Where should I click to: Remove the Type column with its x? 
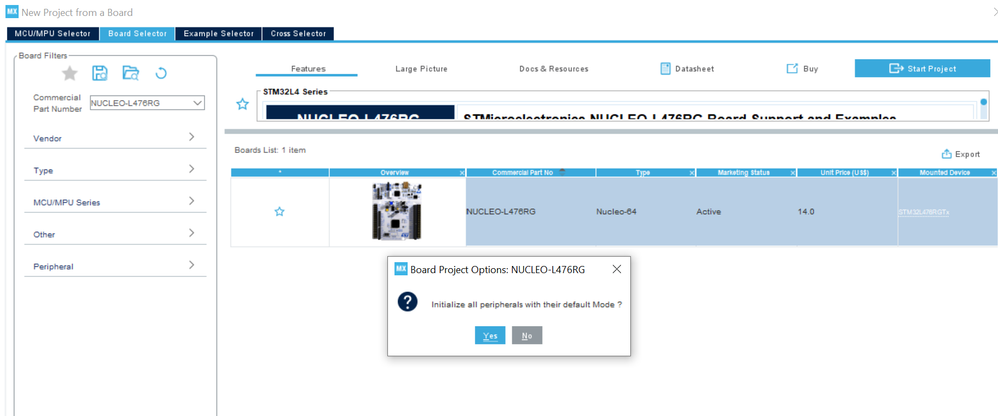pos(692,173)
